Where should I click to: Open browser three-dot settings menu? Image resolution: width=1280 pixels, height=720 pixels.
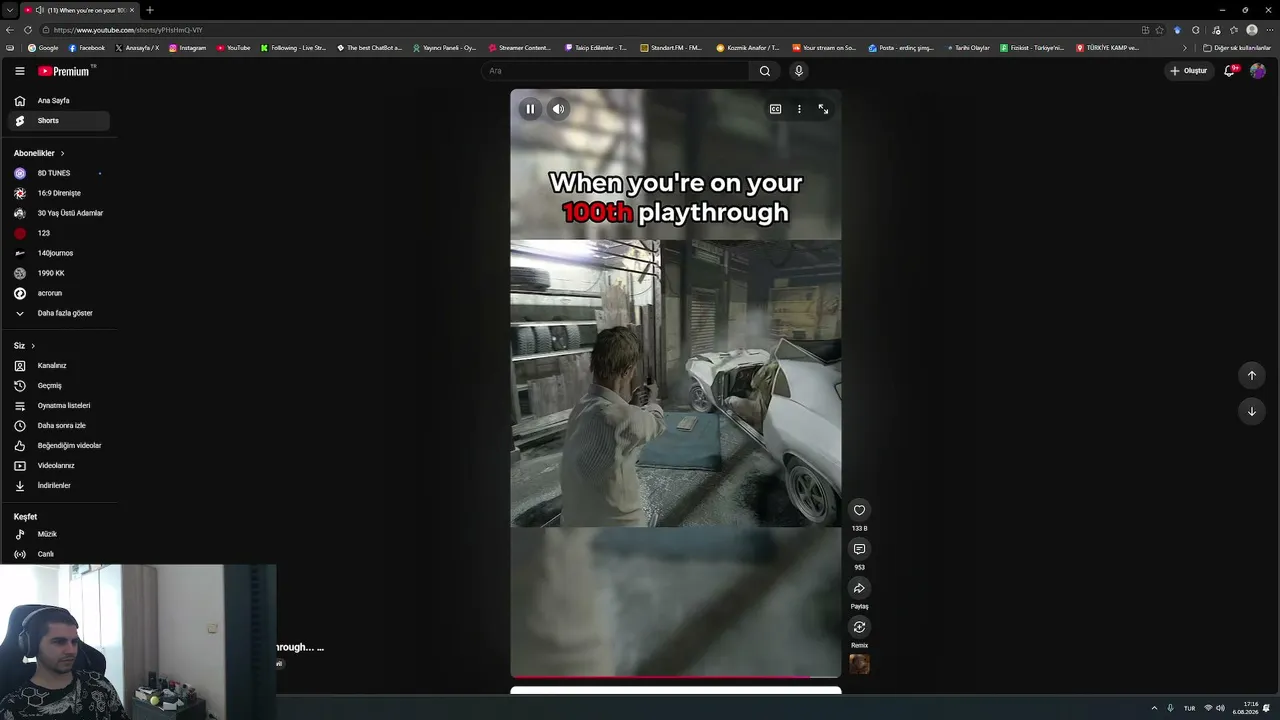(x=1268, y=30)
